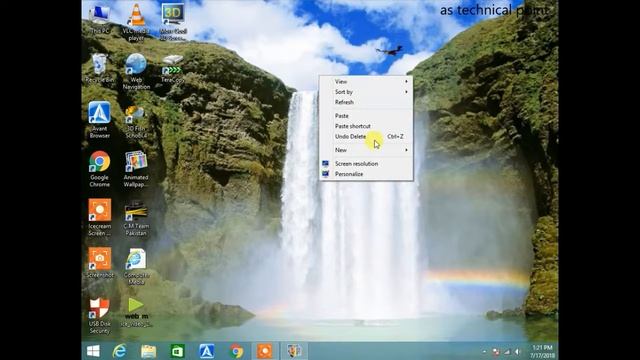Viewport: 640px width, 360px height.
Task: Select the Animated Wallpaper shortcut
Action: click(x=136, y=169)
